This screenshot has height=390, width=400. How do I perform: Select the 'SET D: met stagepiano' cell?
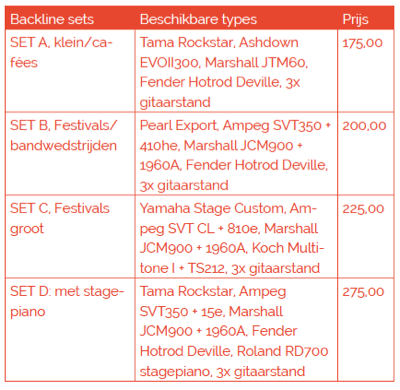click(70, 330)
